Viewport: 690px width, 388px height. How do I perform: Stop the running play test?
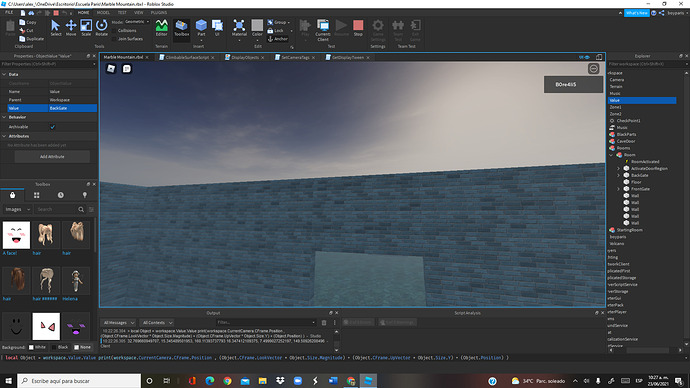[x=358, y=28]
